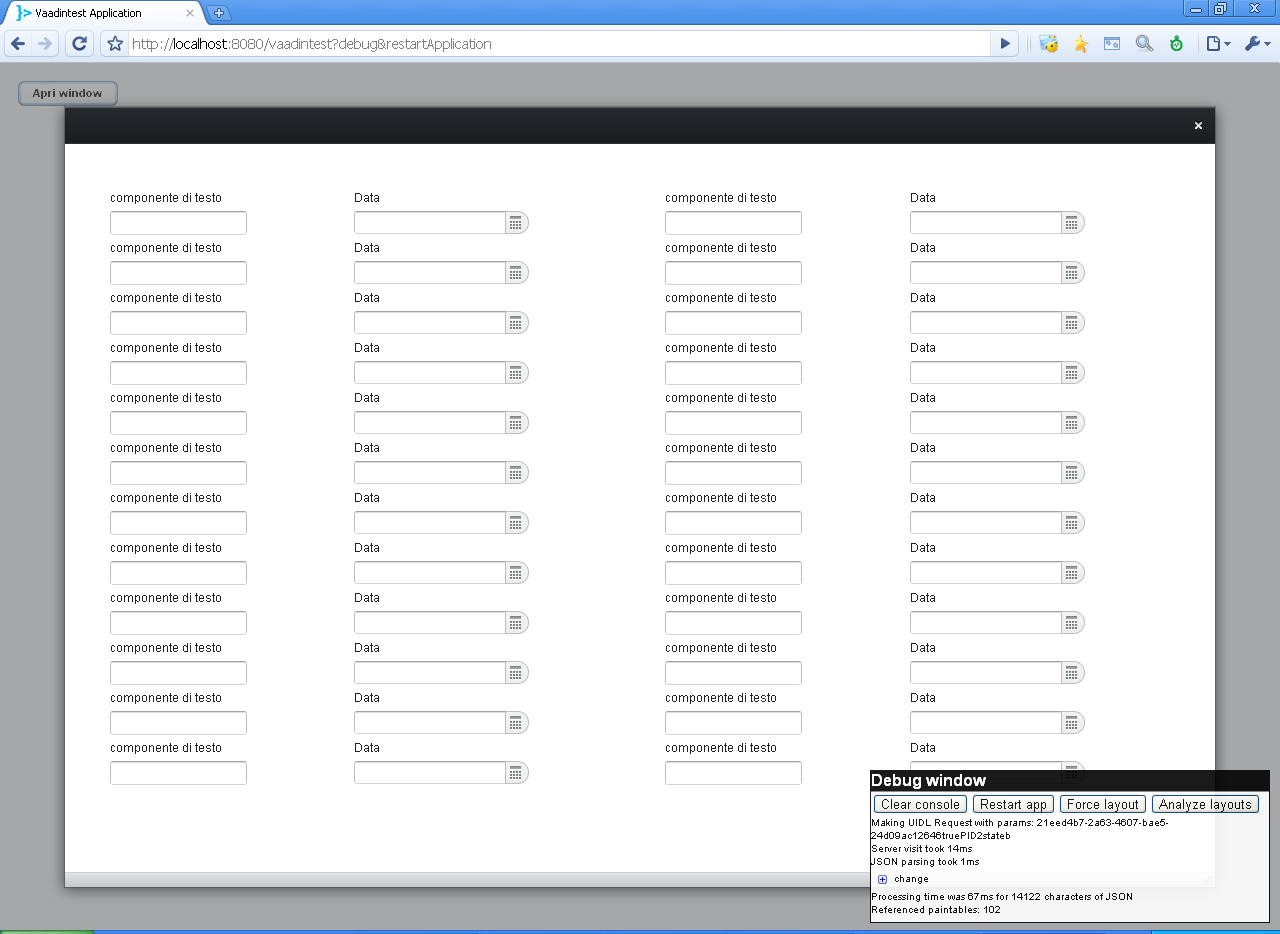The image size is (1280, 934).
Task: Open calendar for first left-column Data field
Action: click(x=516, y=223)
